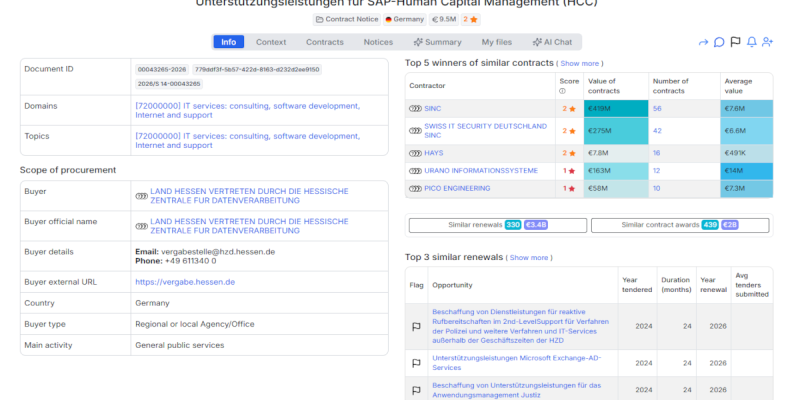Show more similar renewals
The height and width of the screenshot is (400, 800).
[x=529, y=258]
